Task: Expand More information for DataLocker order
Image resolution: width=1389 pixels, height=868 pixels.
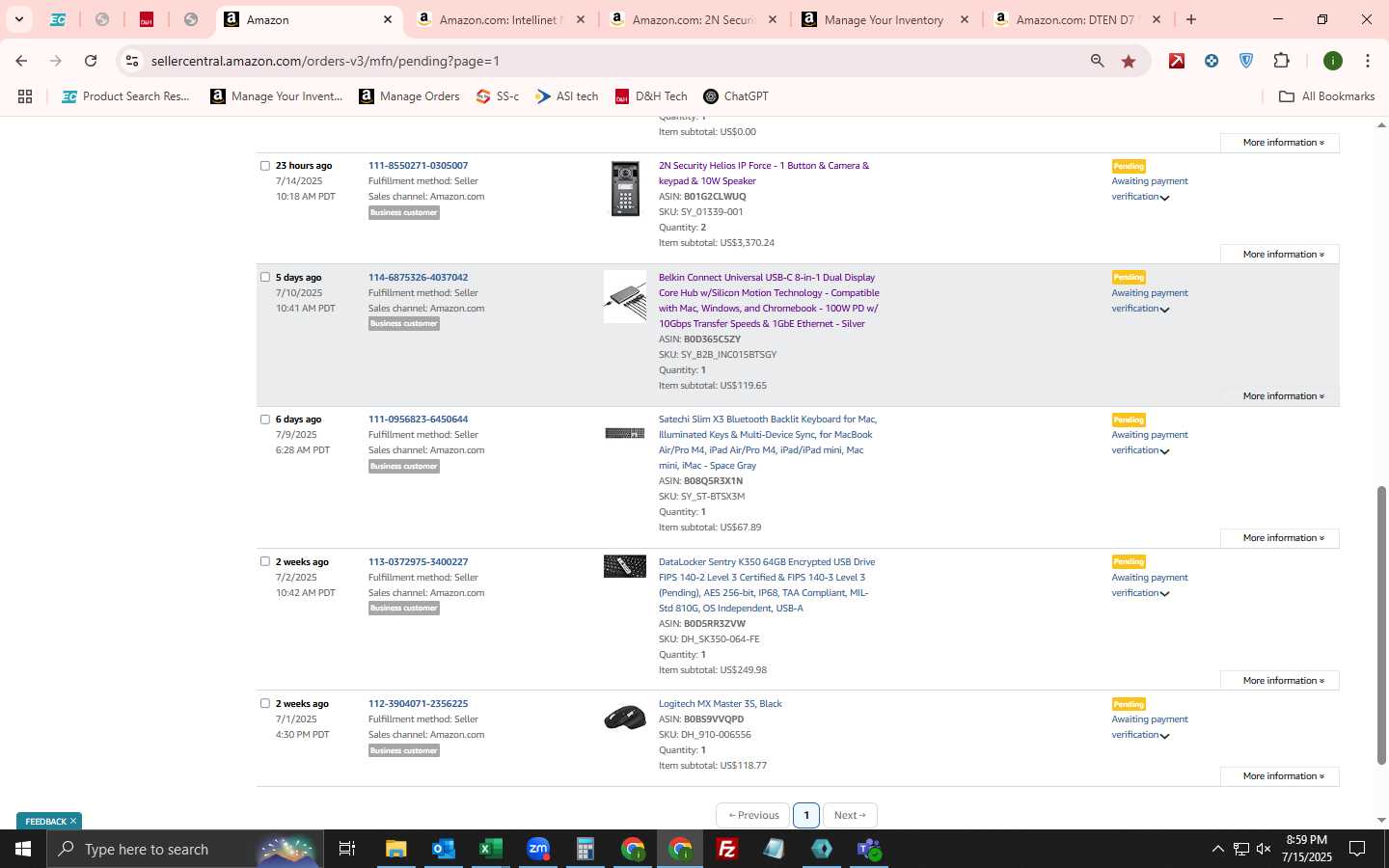Action: [x=1280, y=681]
